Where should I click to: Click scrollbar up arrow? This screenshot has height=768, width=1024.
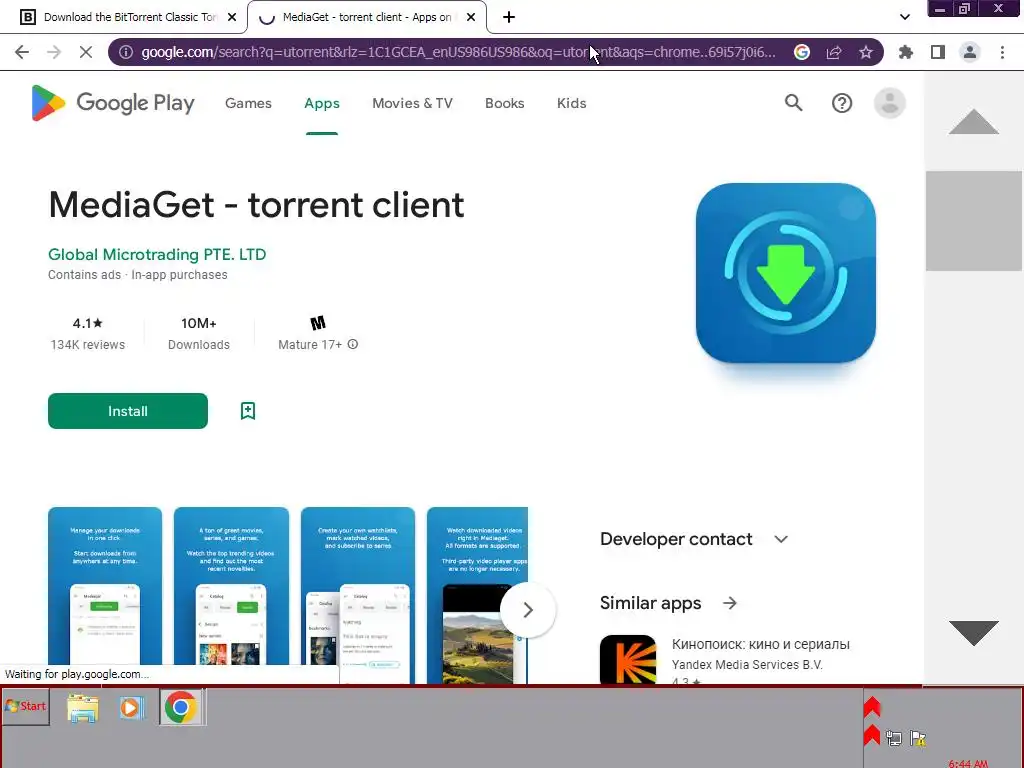[973, 121]
